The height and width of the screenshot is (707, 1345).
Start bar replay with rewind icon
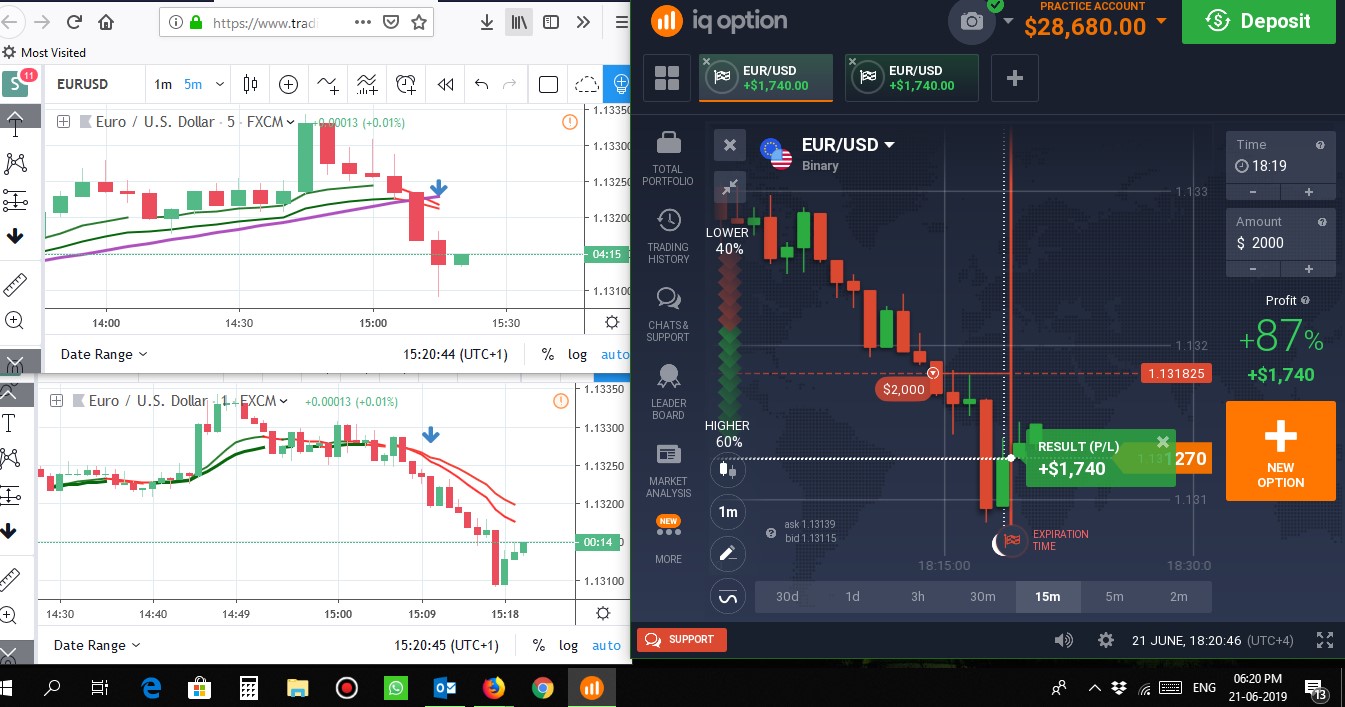coord(445,85)
